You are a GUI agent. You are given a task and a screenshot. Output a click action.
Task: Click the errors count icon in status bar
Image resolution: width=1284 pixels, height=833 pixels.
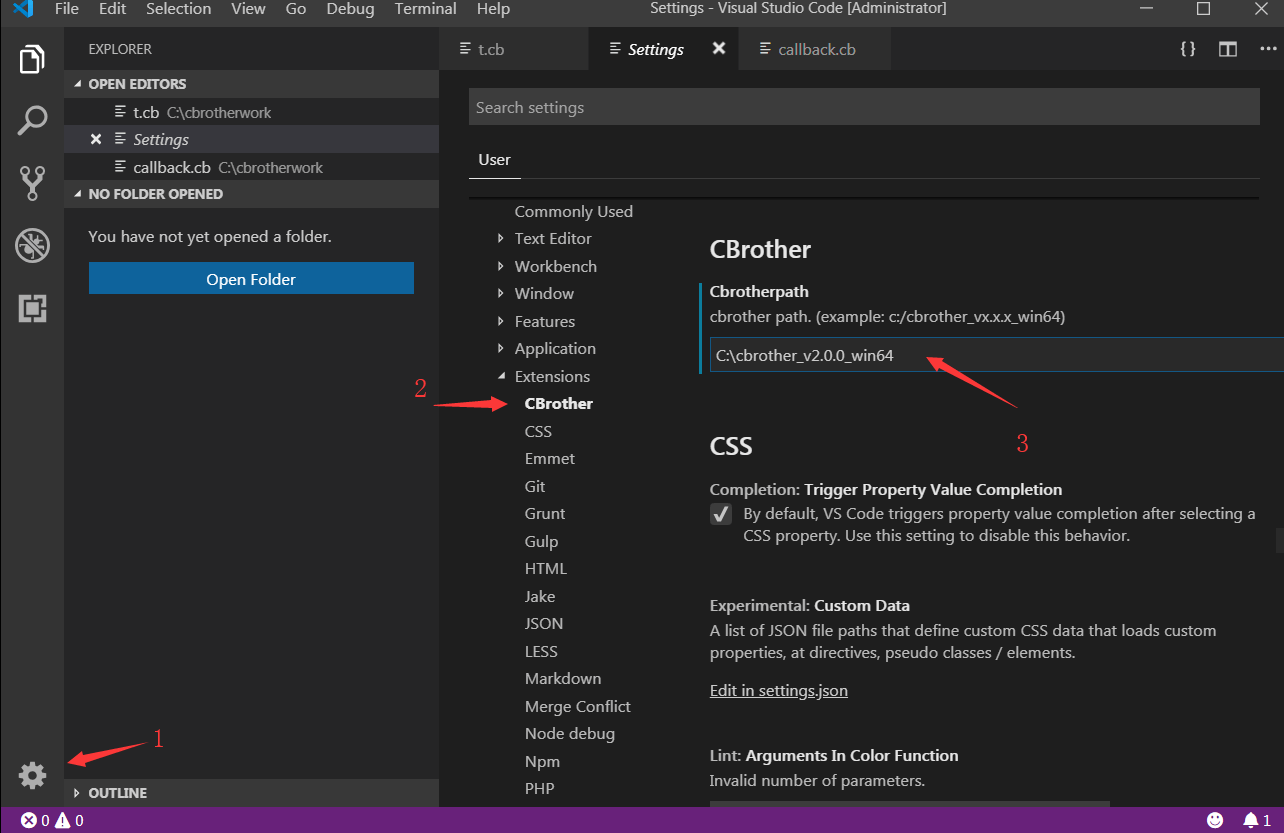click(x=29, y=821)
